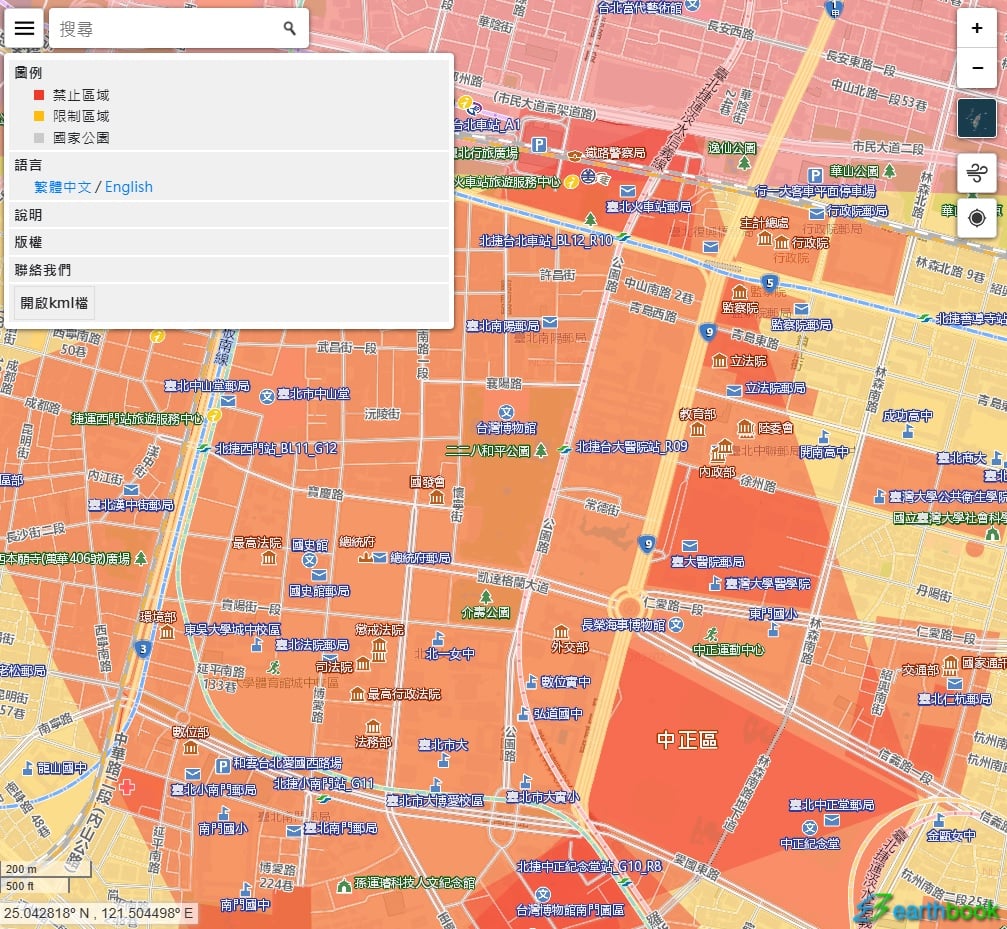Screen dimensions: 1007x929
Task: Focus the 搜尋 search input field
Action: [x=165, y=29]
